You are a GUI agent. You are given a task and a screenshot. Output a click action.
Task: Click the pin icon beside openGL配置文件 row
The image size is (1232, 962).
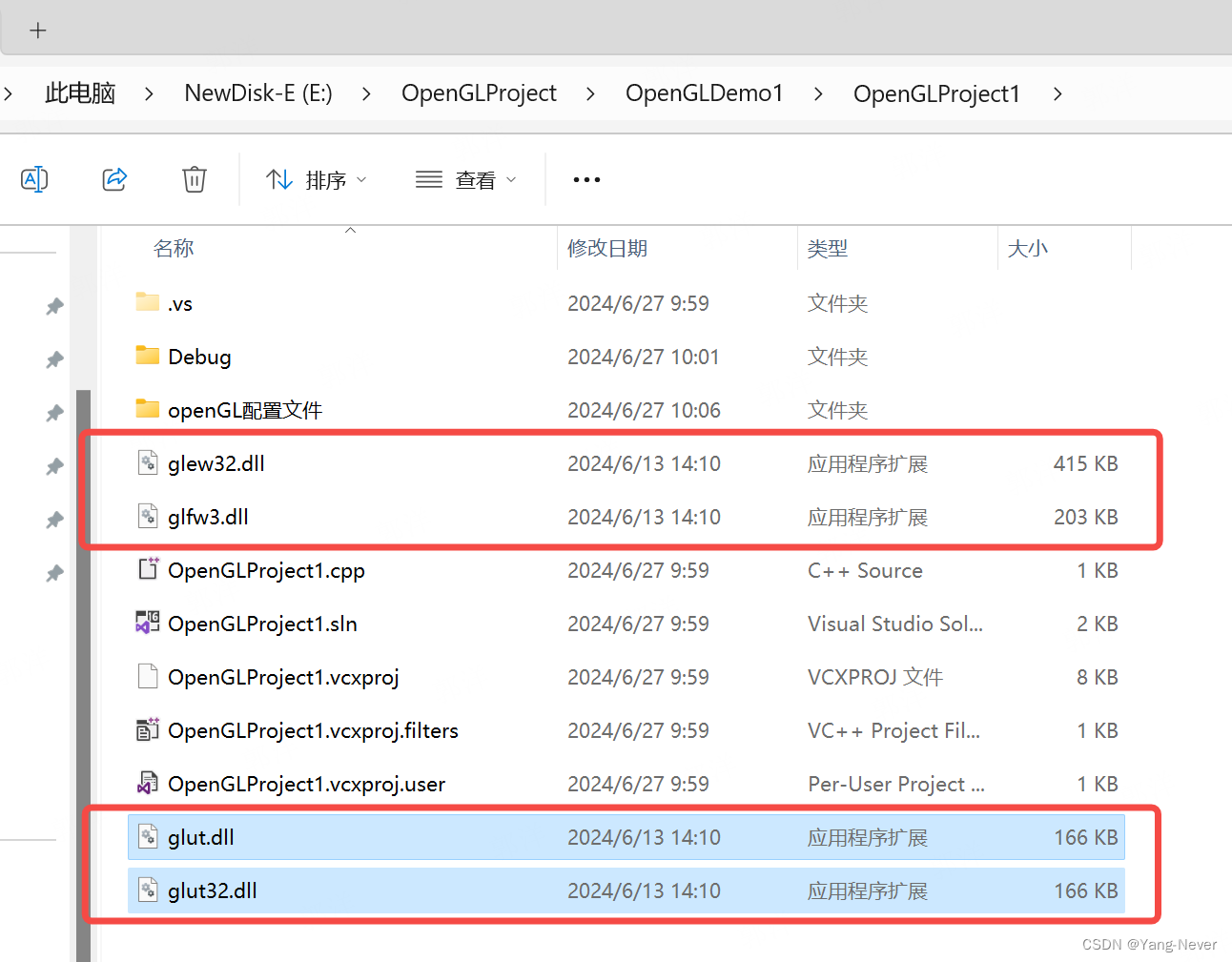pos(54,413)
